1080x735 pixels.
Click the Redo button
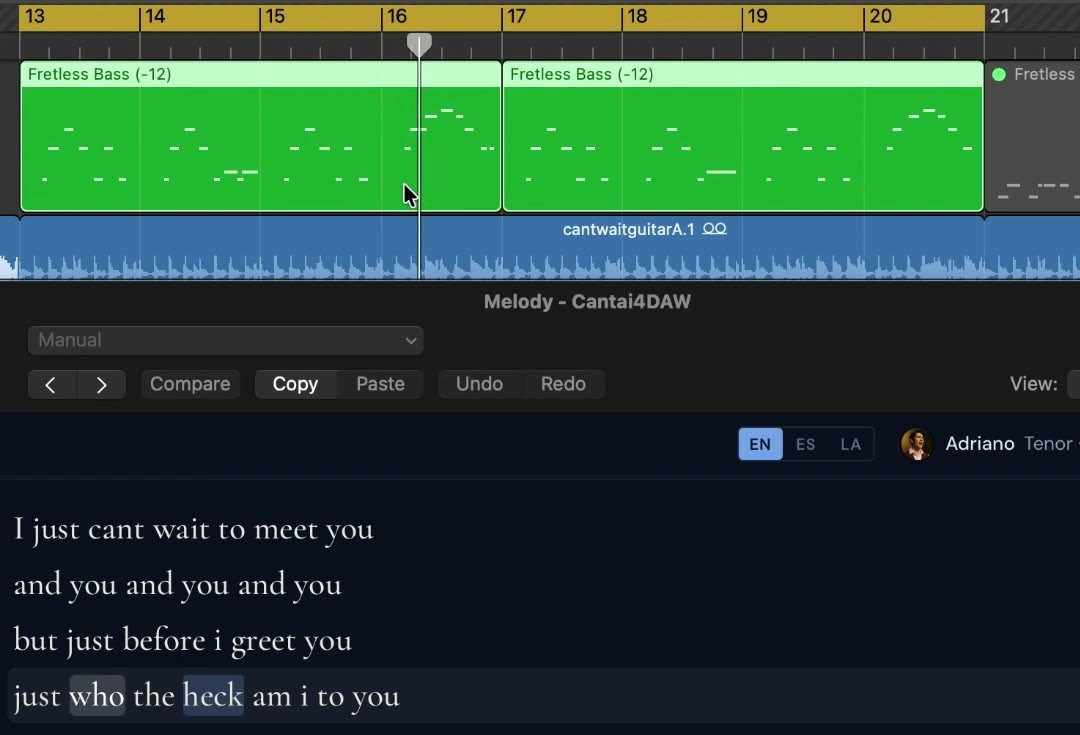click(x=563, y=384)
